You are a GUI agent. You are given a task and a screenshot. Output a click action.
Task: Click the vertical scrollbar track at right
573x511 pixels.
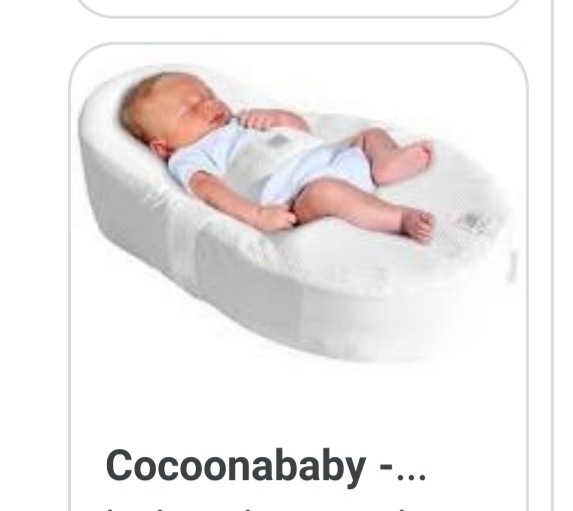coord(552,256)
